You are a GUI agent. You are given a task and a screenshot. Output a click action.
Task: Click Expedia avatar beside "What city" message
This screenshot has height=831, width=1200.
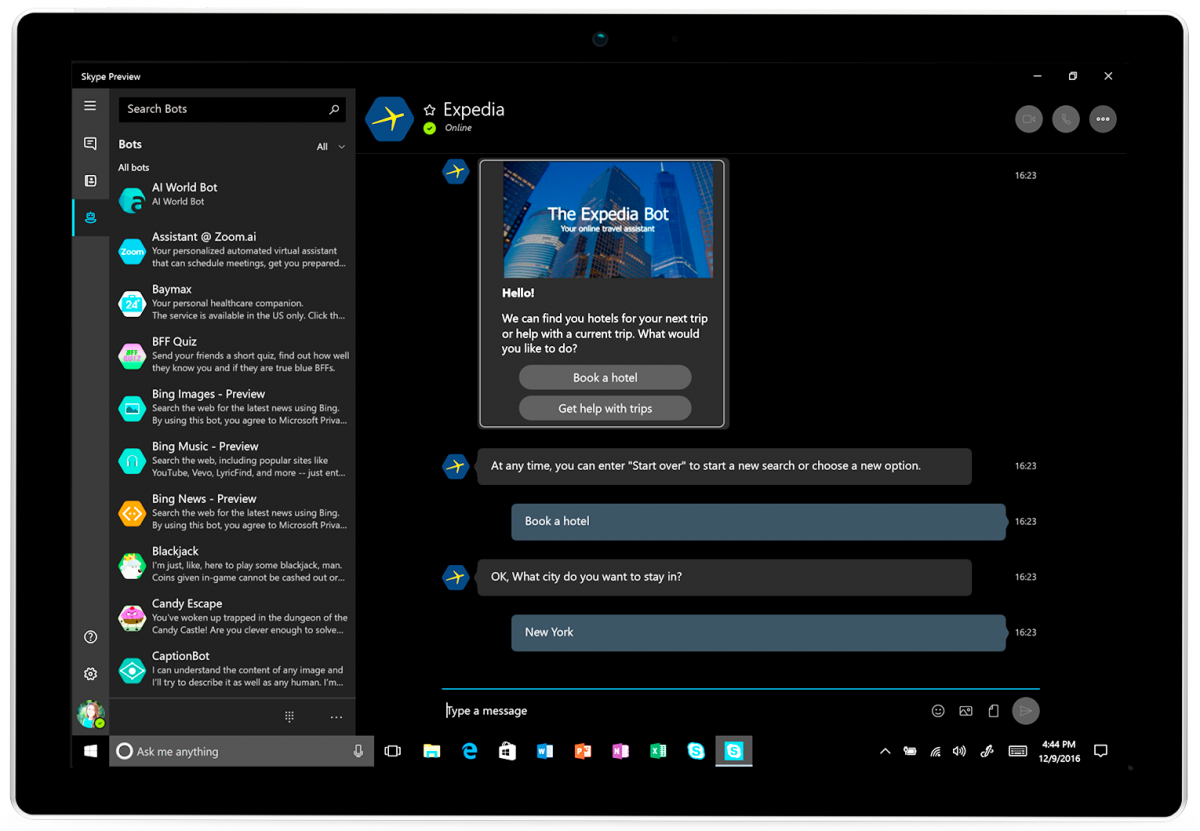click(456, 577)
